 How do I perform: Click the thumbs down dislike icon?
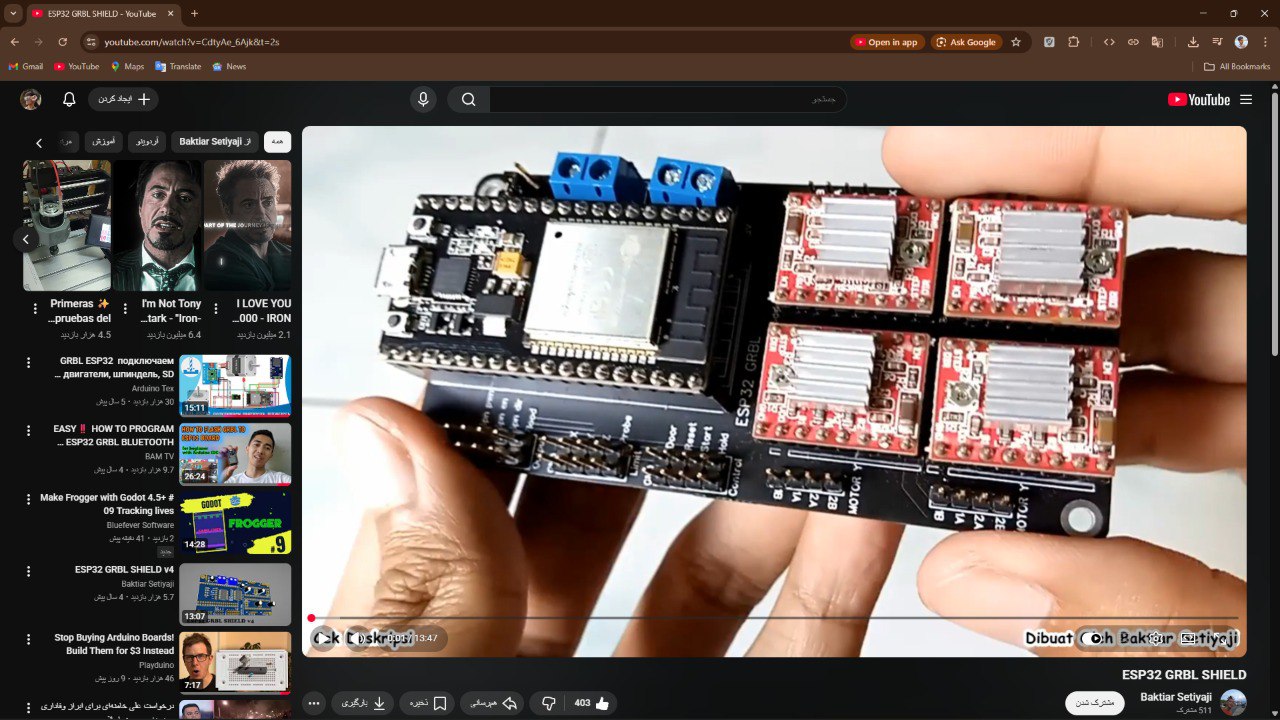point(548,703)
